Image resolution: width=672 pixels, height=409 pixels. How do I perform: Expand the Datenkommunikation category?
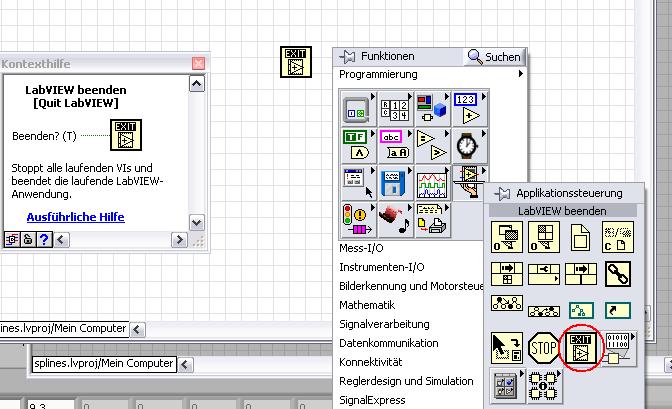click(388, 343)
